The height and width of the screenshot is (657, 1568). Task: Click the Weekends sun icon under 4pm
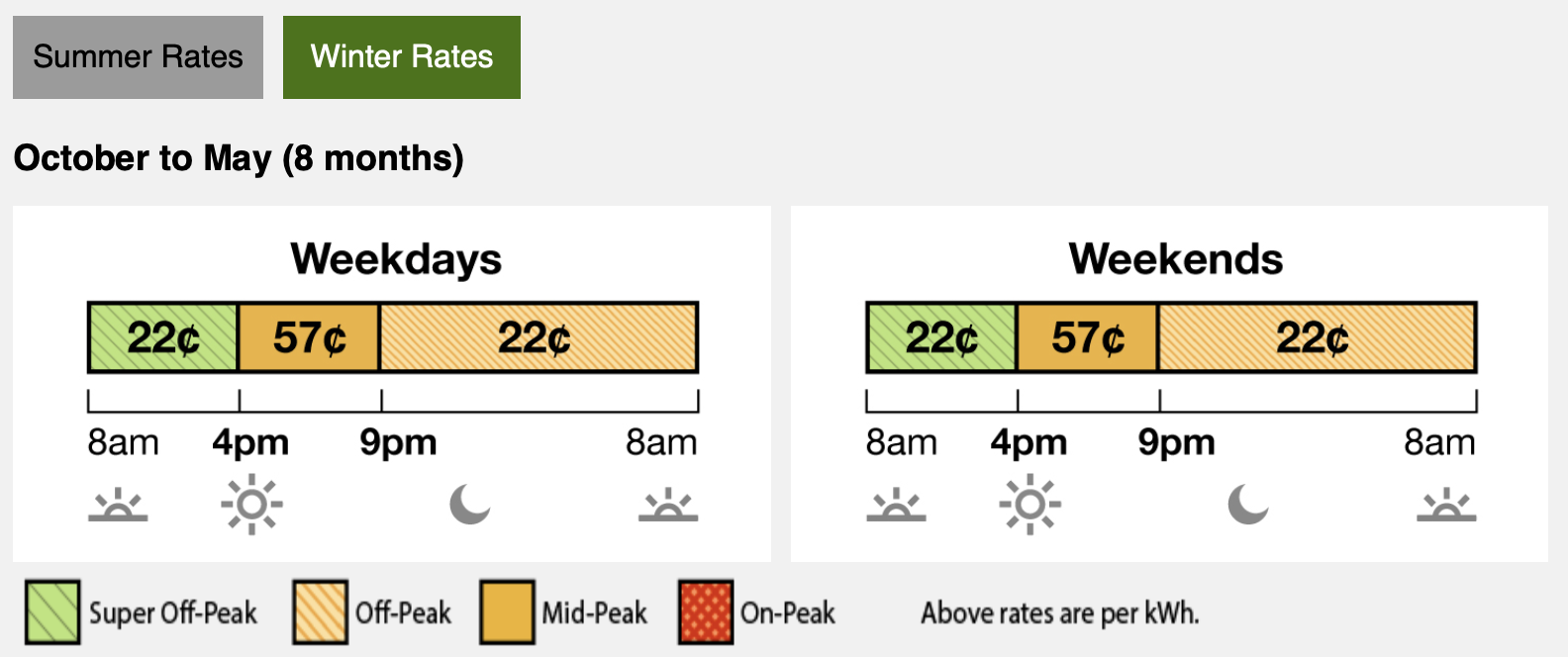point(1029,504)
